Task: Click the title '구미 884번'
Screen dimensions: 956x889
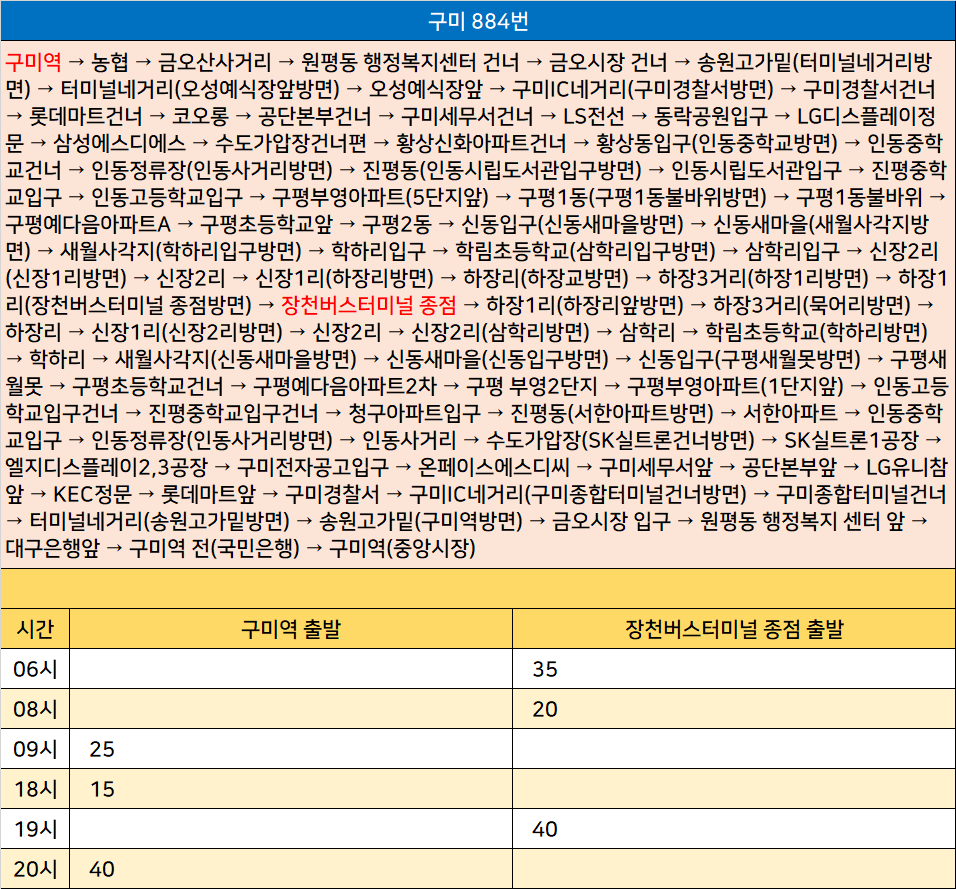Action: pyautogui.click(x=478, y=21)
